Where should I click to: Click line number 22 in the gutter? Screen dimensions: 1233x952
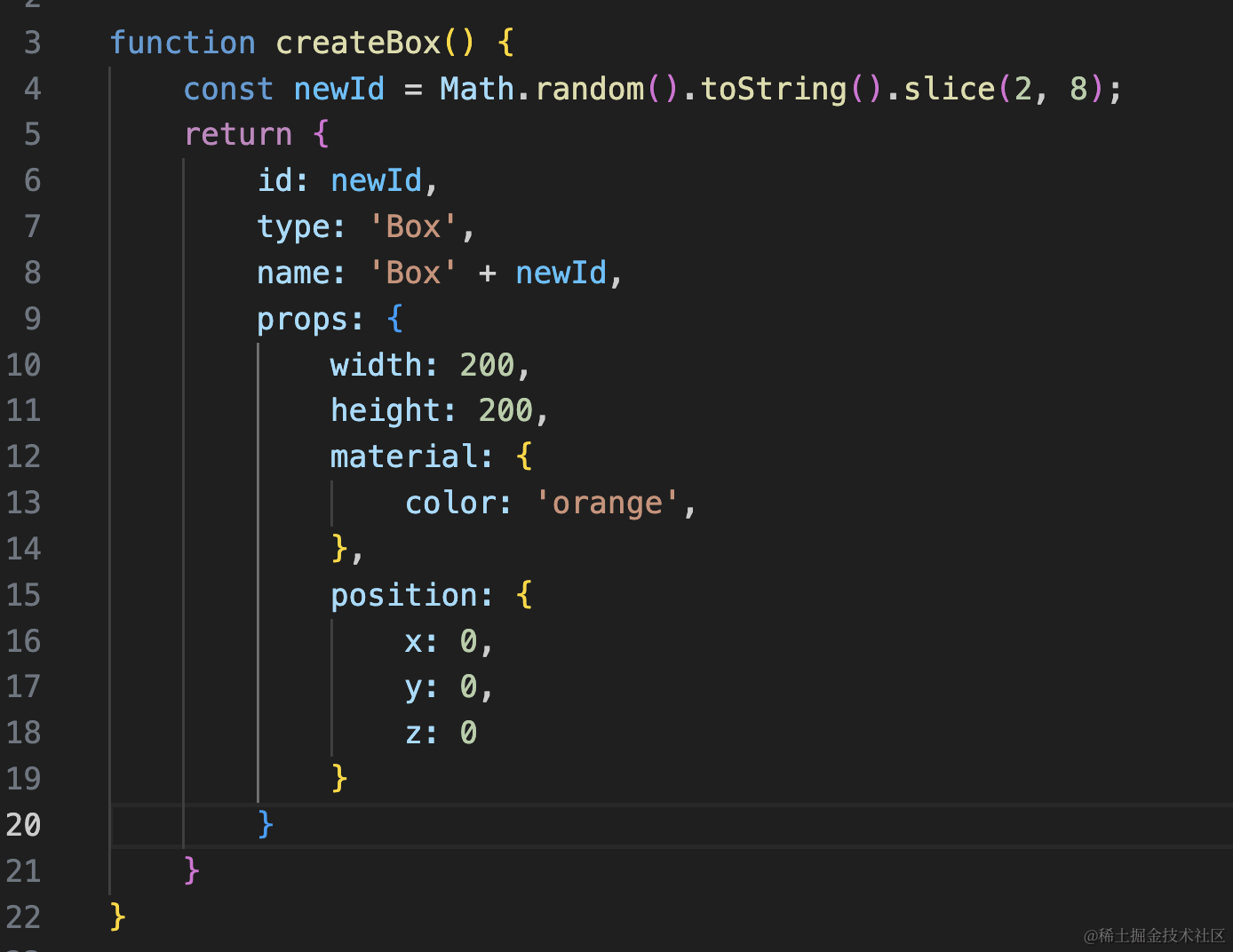pos(23,917)
